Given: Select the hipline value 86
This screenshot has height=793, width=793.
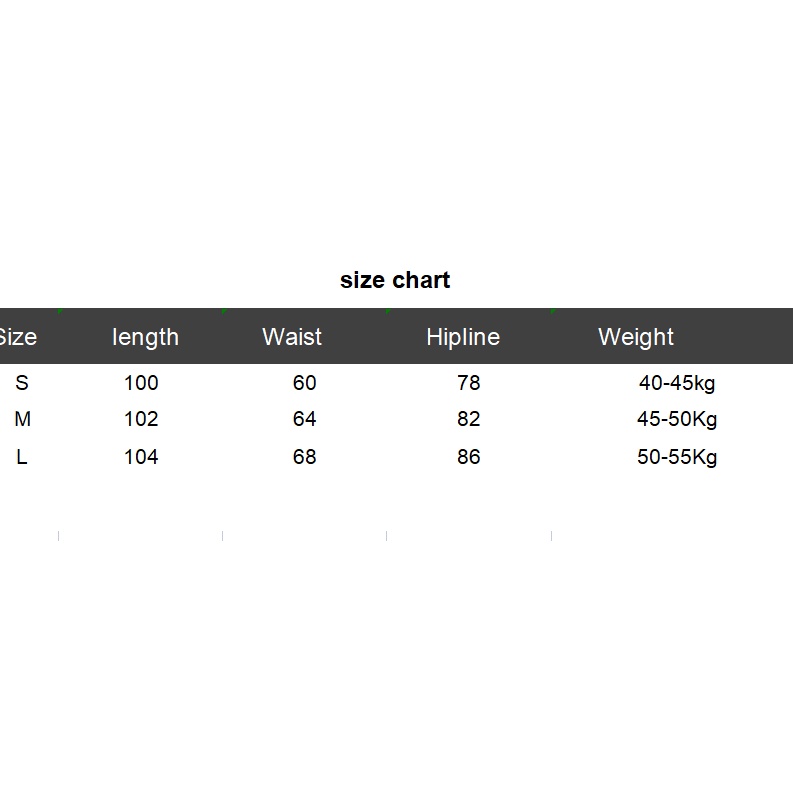Looking at the screenshot, I should tap(468, 457).
